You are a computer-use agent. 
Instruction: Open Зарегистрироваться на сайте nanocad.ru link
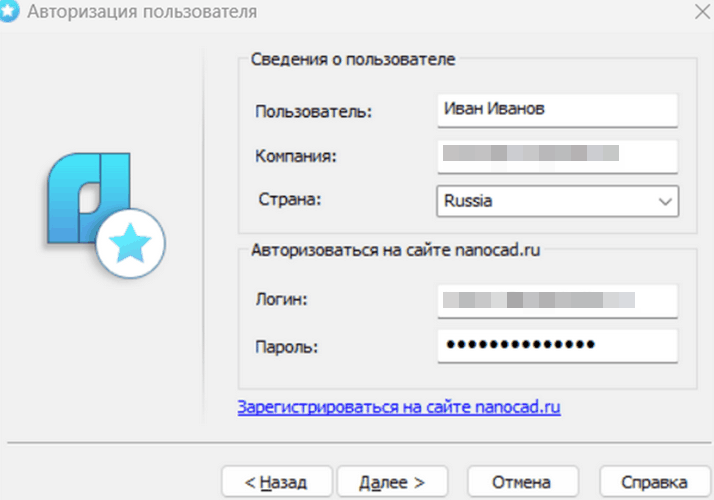[398, 407]
